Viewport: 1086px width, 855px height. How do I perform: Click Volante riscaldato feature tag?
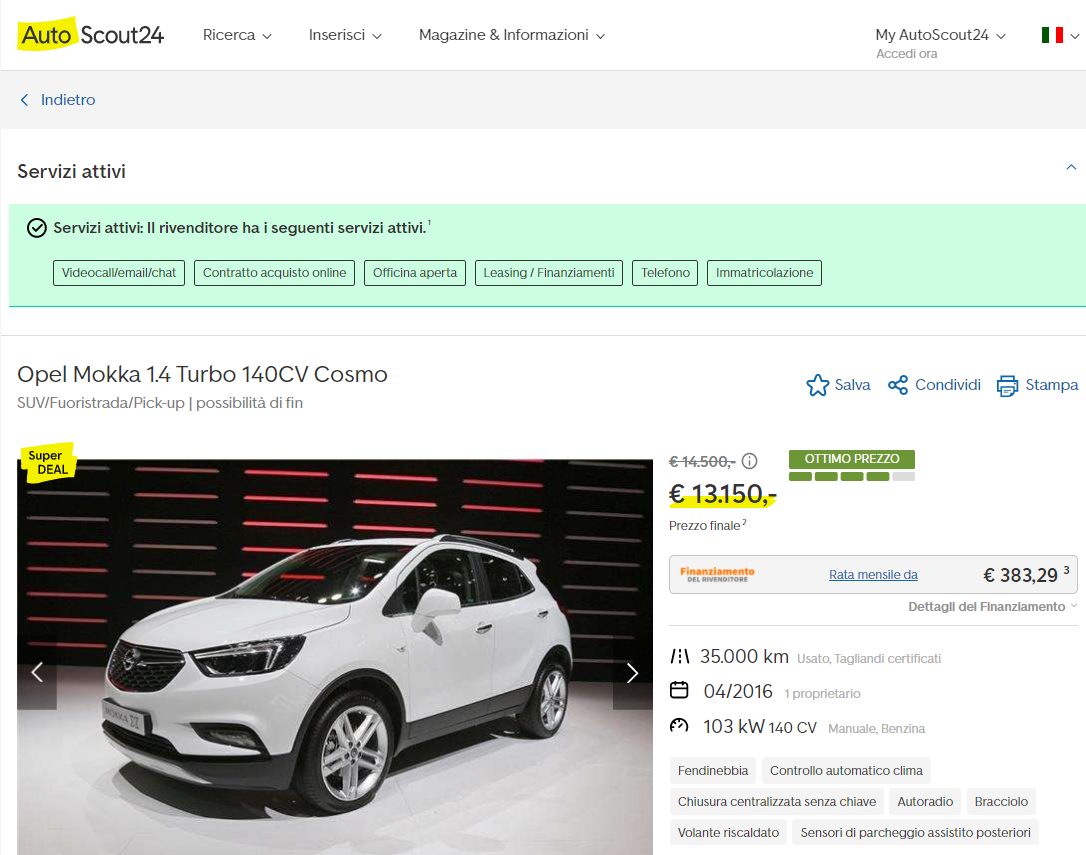728,833
